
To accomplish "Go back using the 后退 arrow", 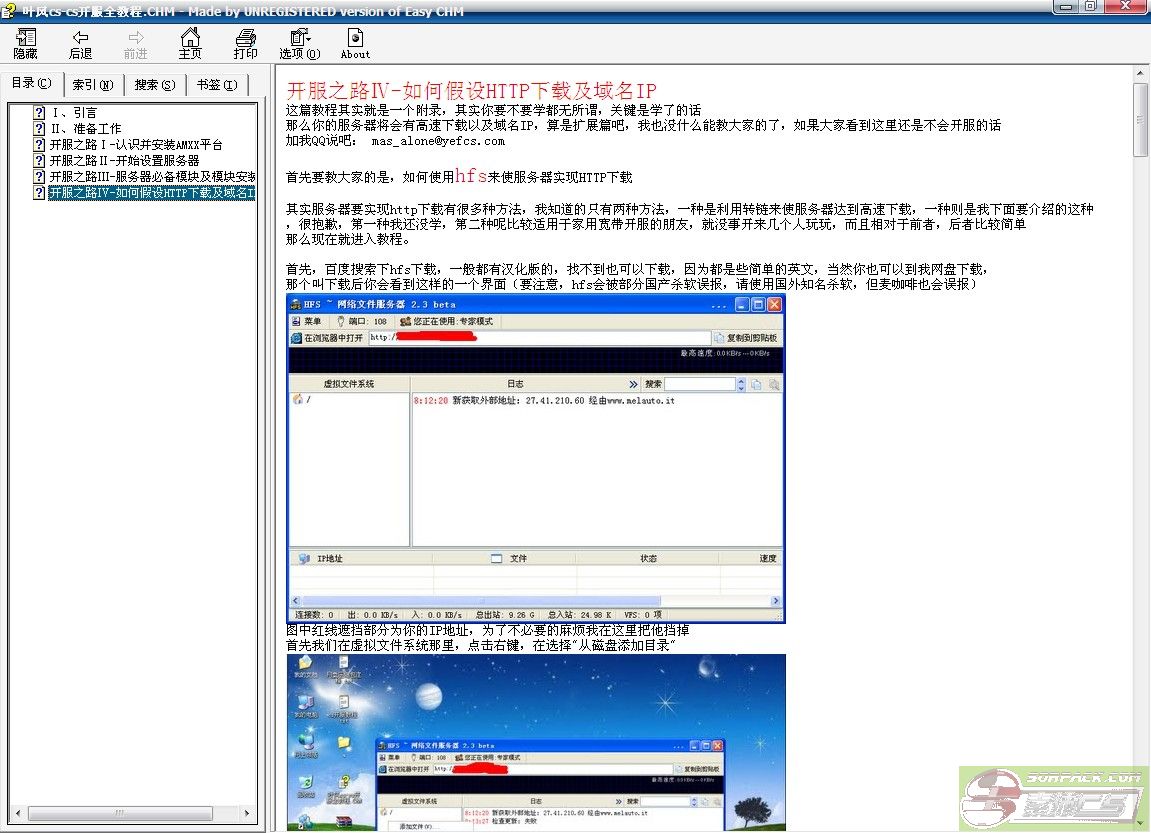I will click(x=80, y=43).
